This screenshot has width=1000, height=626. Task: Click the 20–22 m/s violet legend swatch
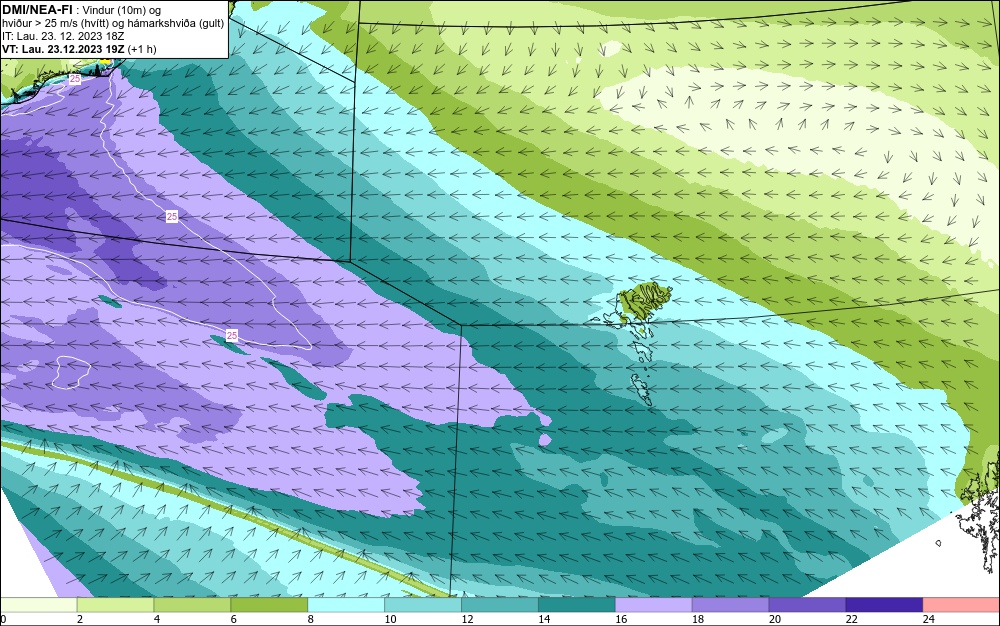point(807,605)
